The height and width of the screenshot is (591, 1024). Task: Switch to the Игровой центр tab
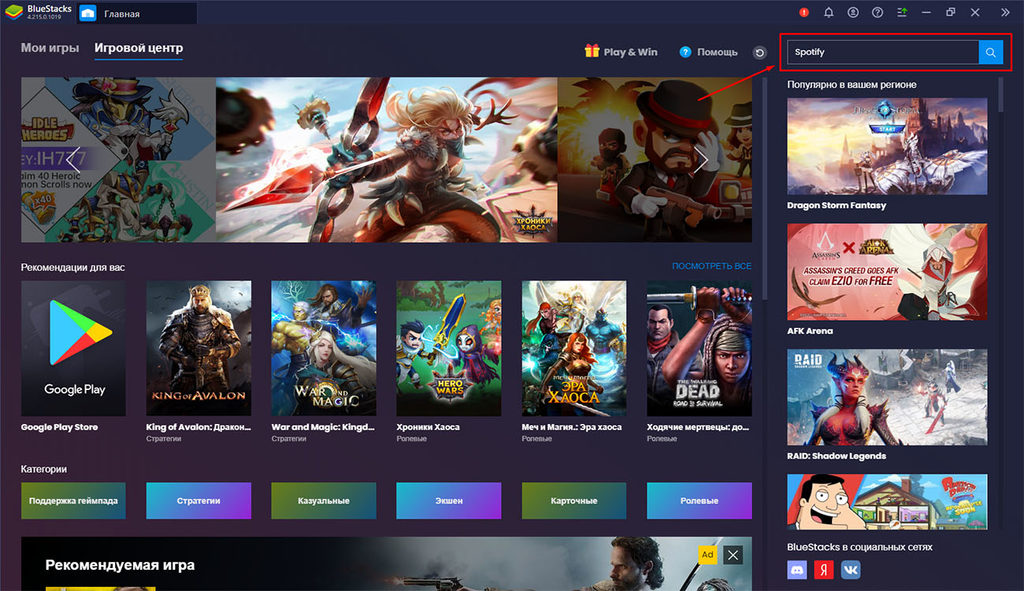coord(138,48)
